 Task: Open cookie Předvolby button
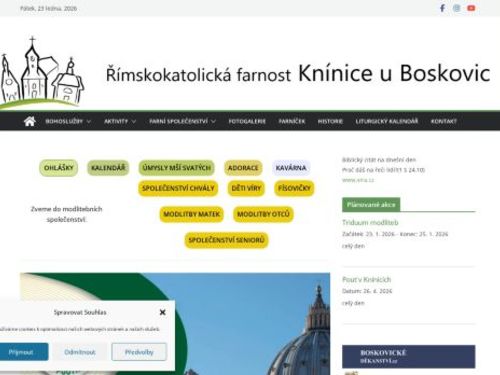click(x=139, y=352)
